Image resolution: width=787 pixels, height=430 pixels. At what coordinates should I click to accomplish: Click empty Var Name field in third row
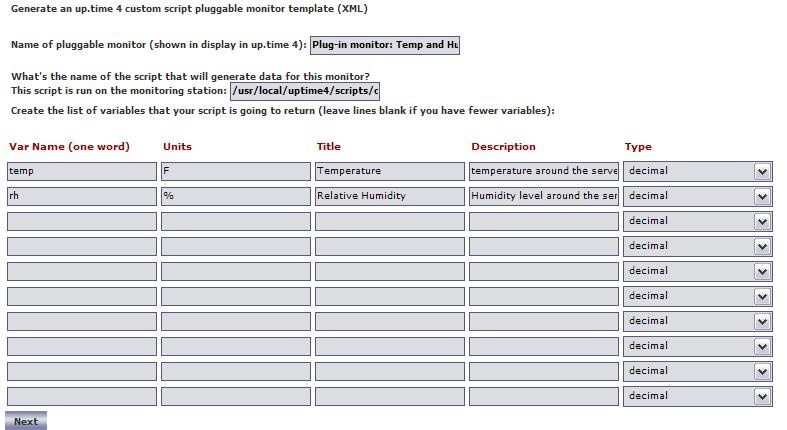pyautogui.click(x=81, y=221)
